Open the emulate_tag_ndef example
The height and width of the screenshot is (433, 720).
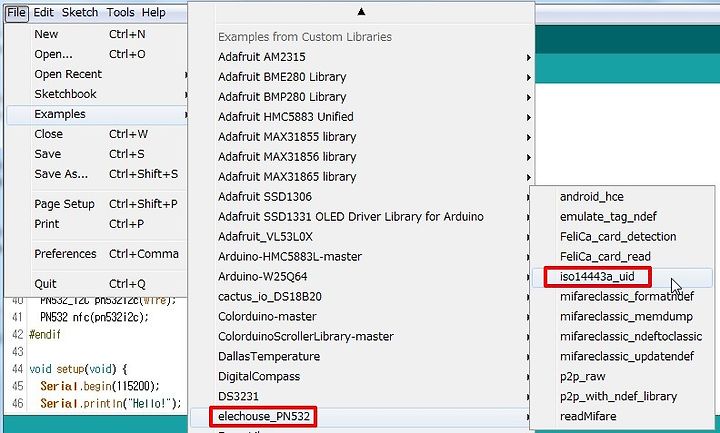622,217
